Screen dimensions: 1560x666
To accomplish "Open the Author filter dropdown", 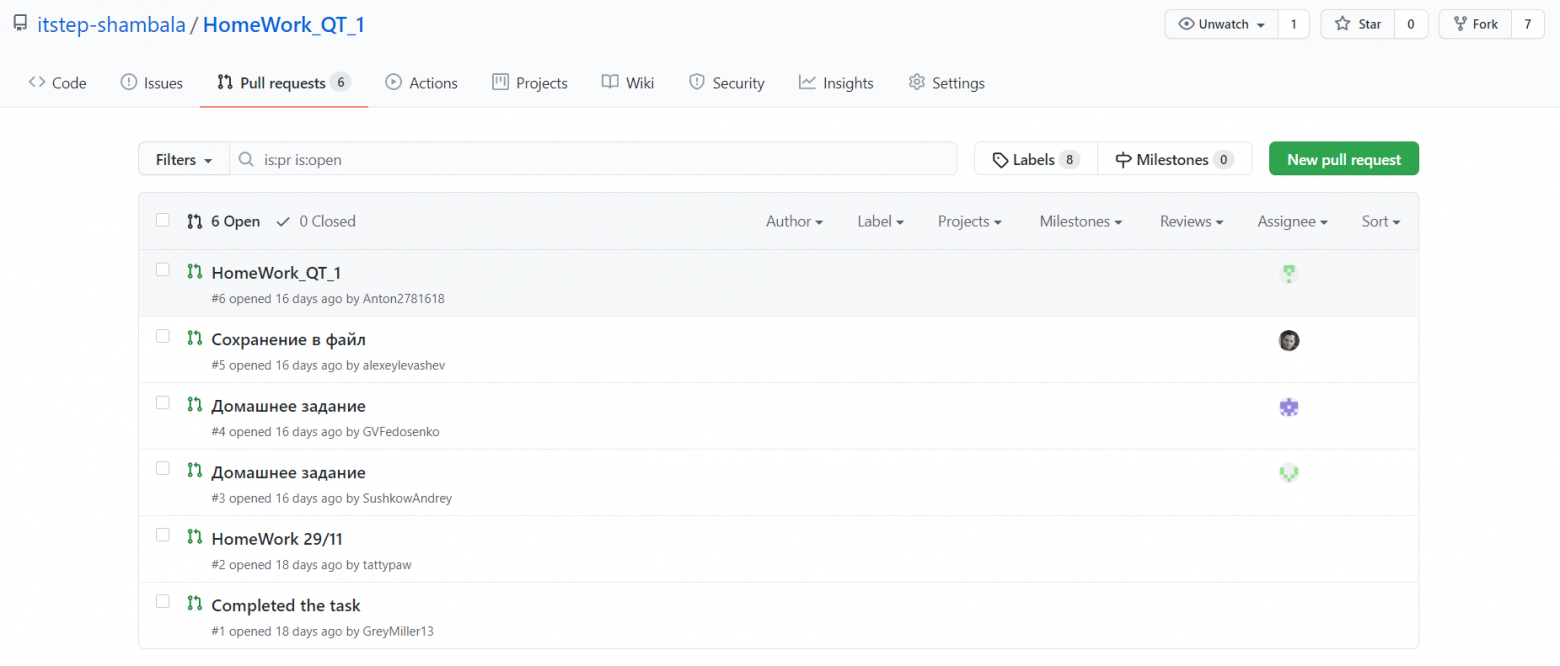I will [794, 221].
